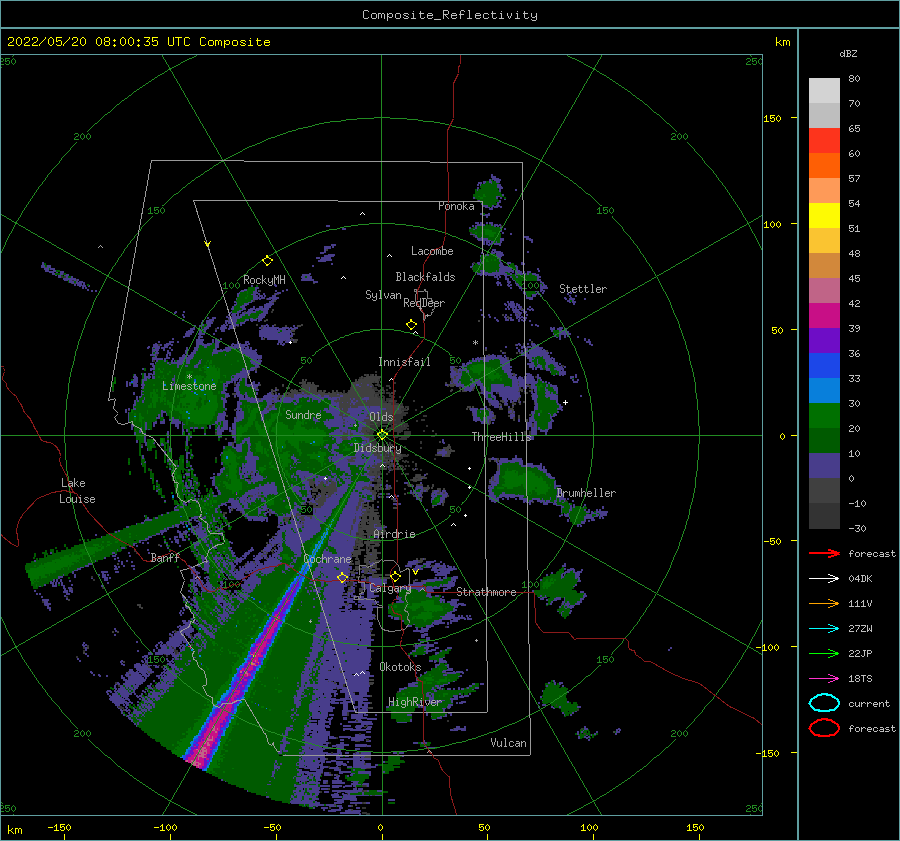900x841 pixels.
Task: Click the magenta 18TS arrow icon
Action: click(824, 679)
